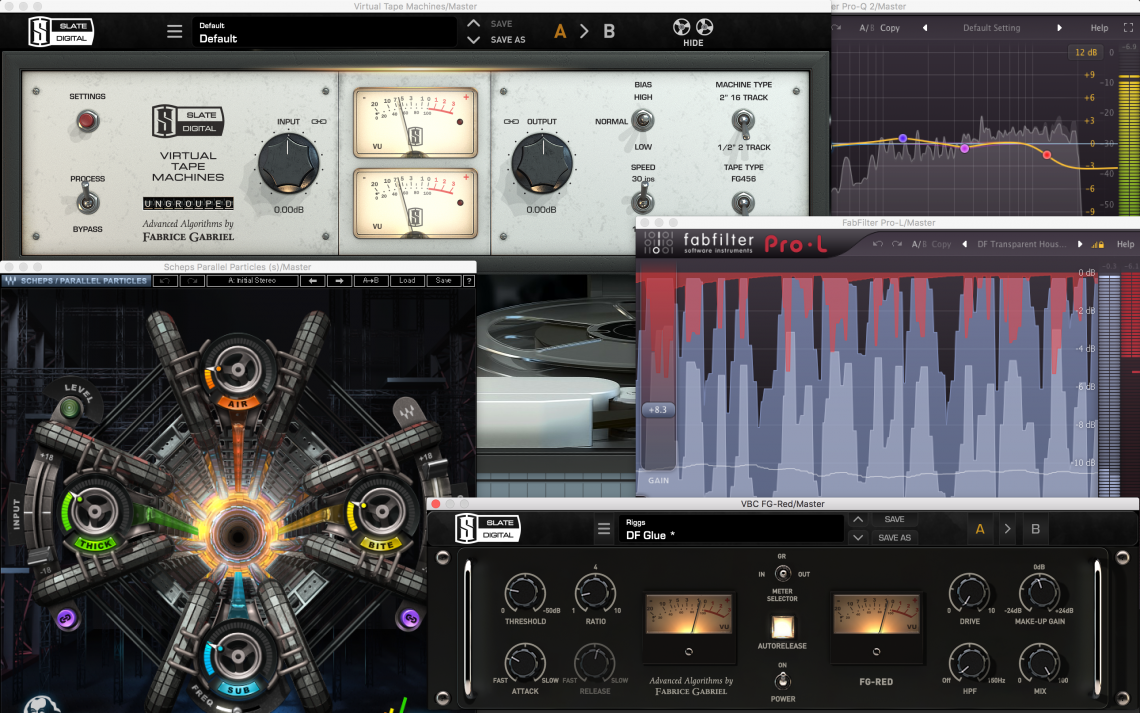This screenshot has height=713, width=1140.
Task: Click the Waves logo on Scheps Parallel Particles
Action: click(x=13, y=281)
